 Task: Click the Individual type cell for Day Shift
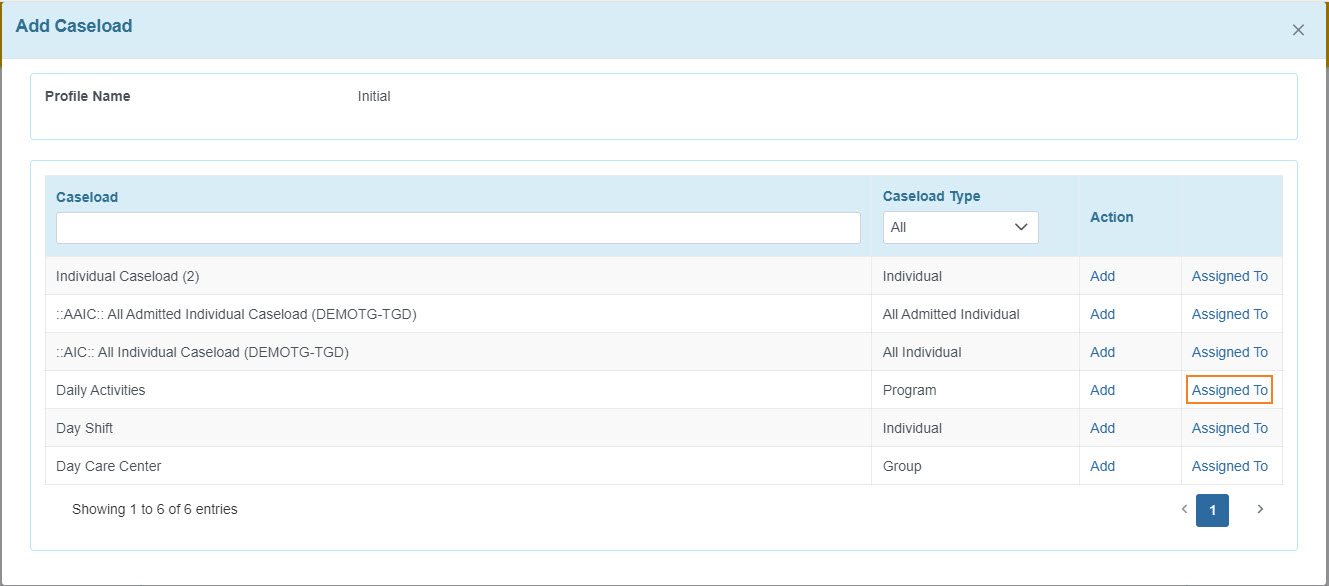point(975,428)
